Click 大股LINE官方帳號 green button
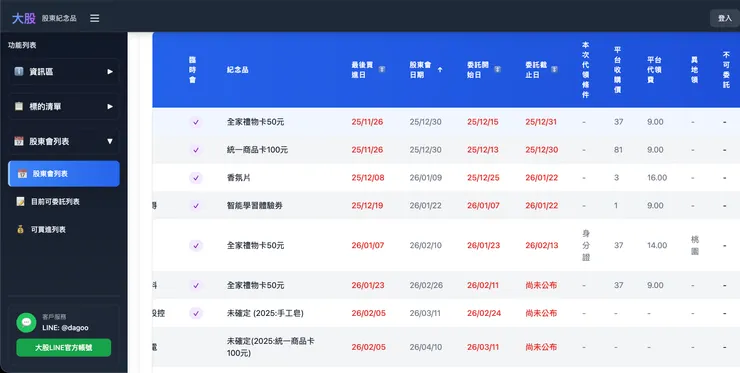740x373 pixels. tap(64, 348)
